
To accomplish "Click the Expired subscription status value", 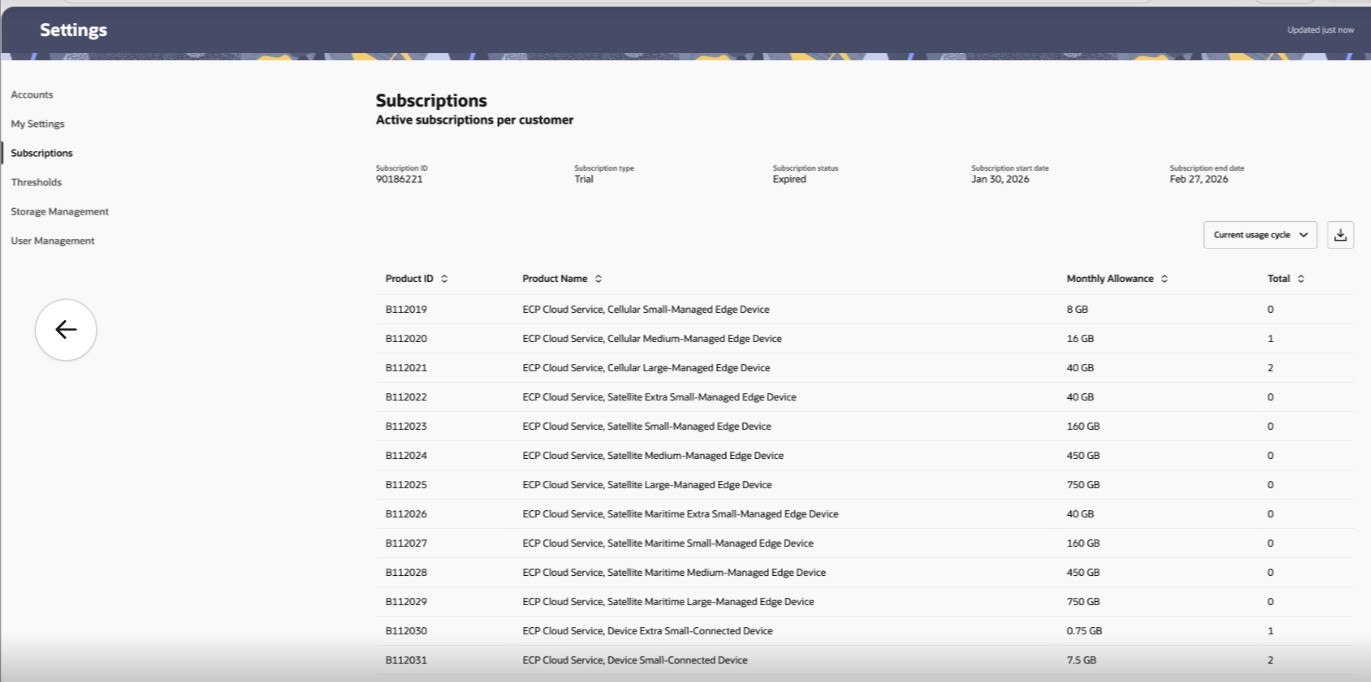I will (x=789, y=179).
